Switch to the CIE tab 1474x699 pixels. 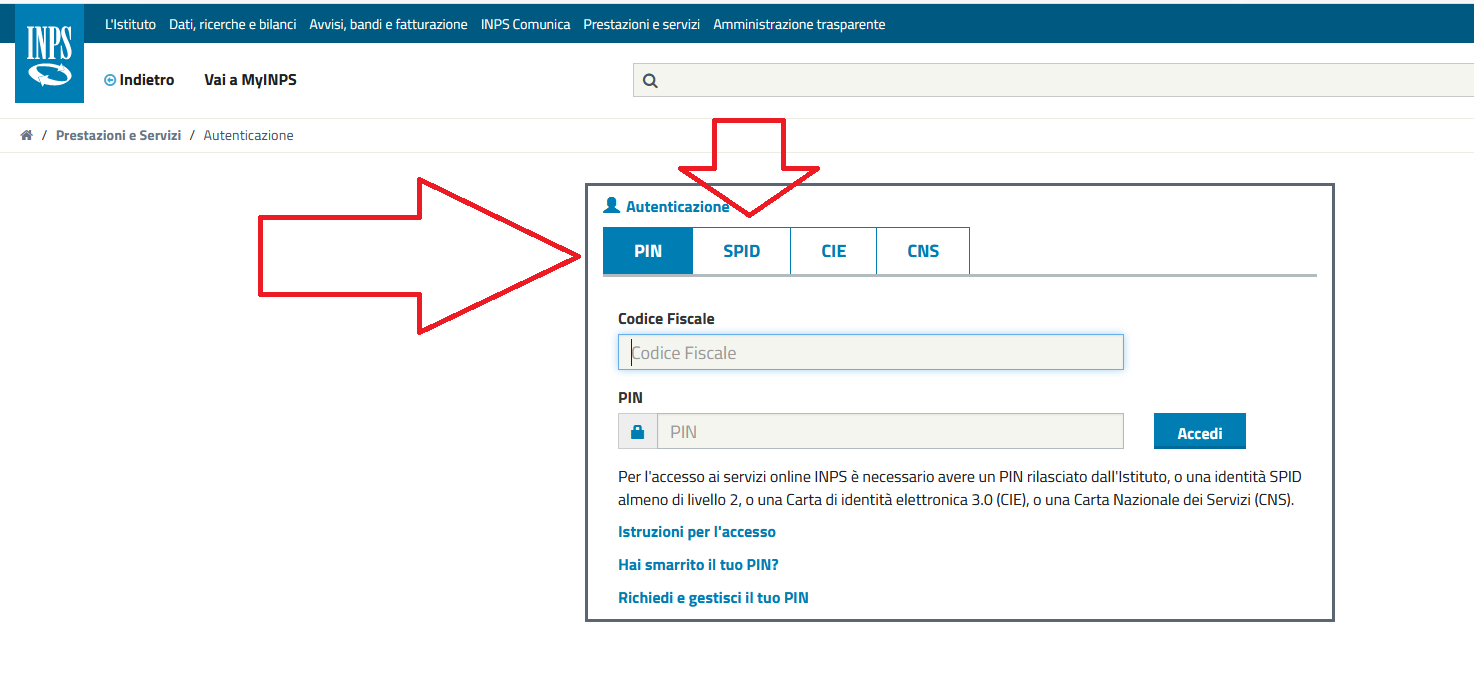(834, 251)
